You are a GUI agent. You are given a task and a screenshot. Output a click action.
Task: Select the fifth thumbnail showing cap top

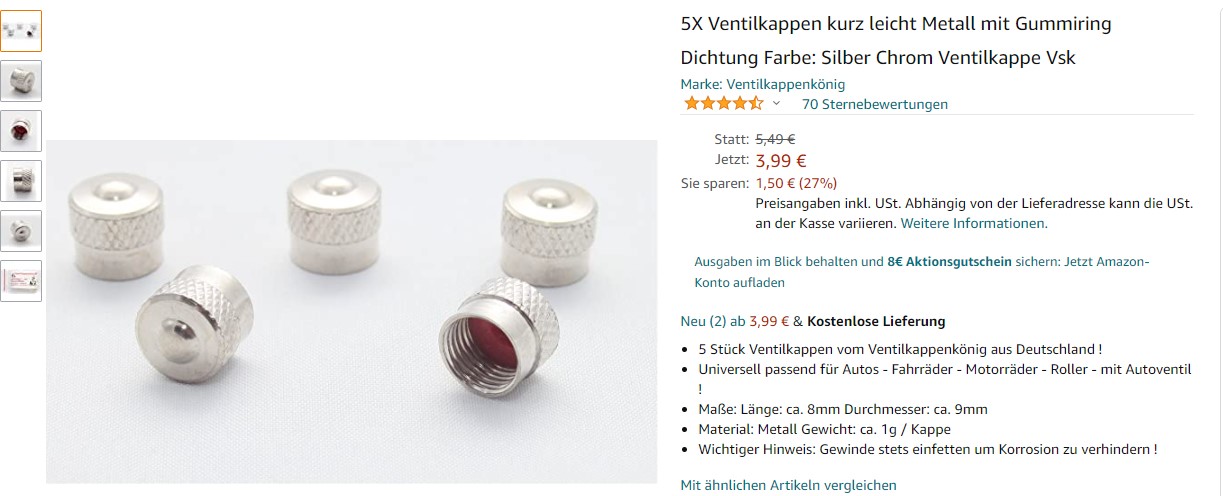point(21,231)
